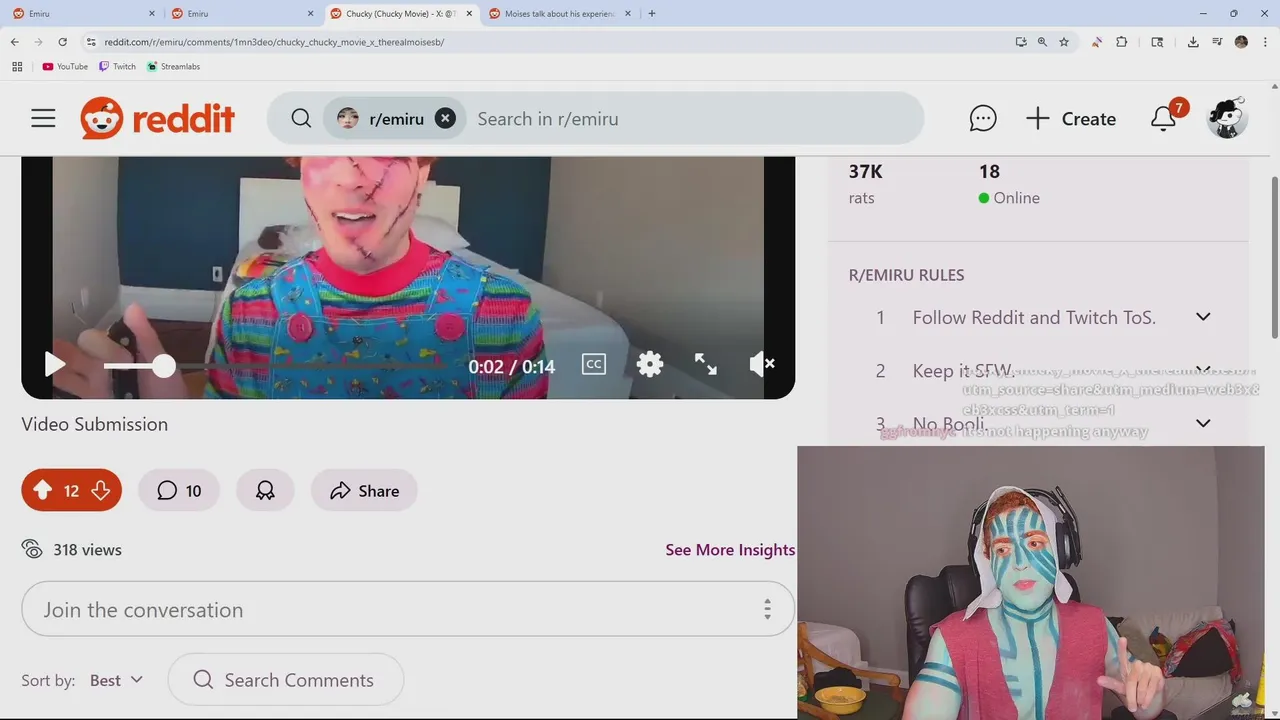
Task: Close the Chucky Movie tab
Action: pos(468,14)
